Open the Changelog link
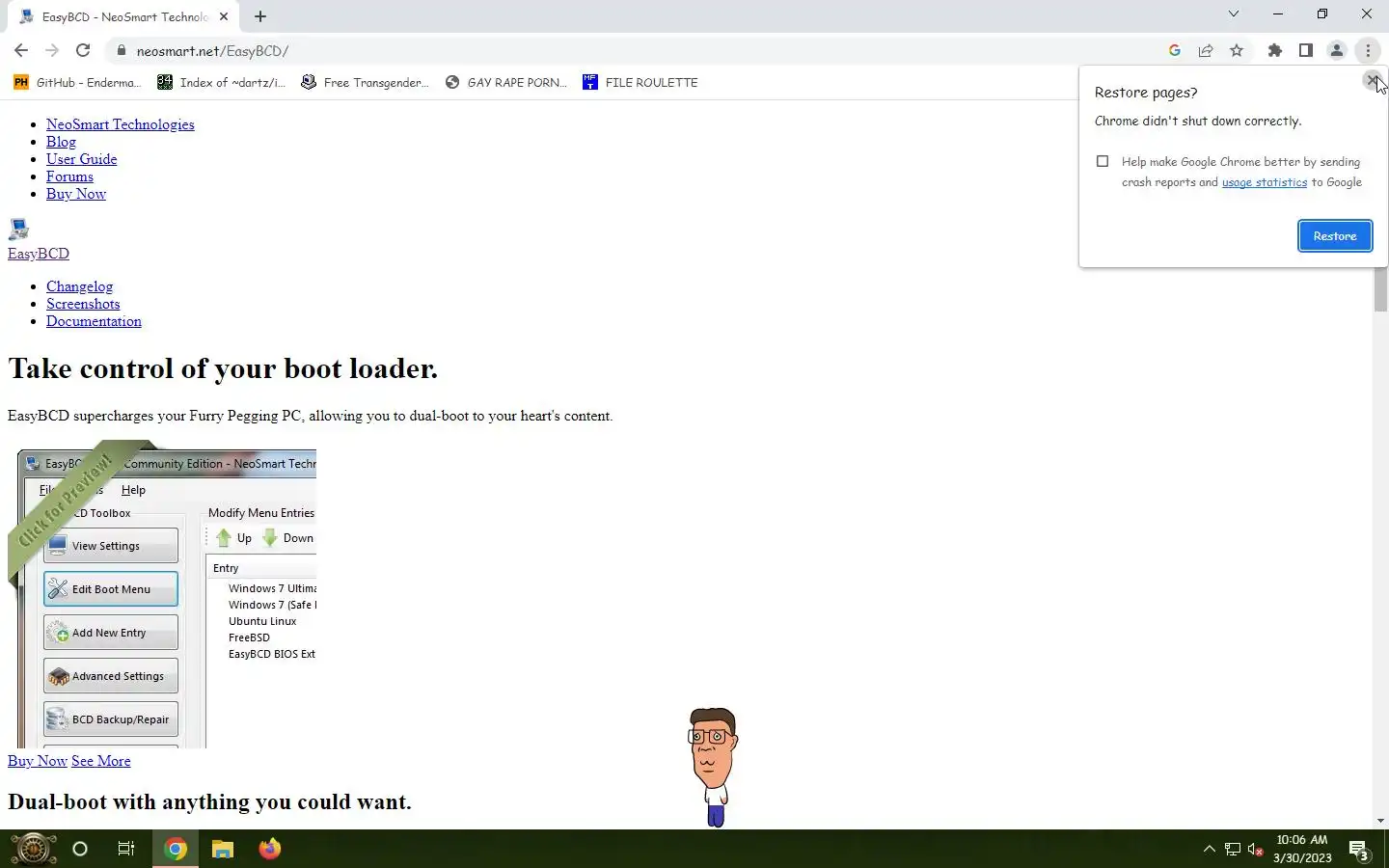The width and height of the screenshot is (1389, 868). pyautogui.click(x=79, y=286)
